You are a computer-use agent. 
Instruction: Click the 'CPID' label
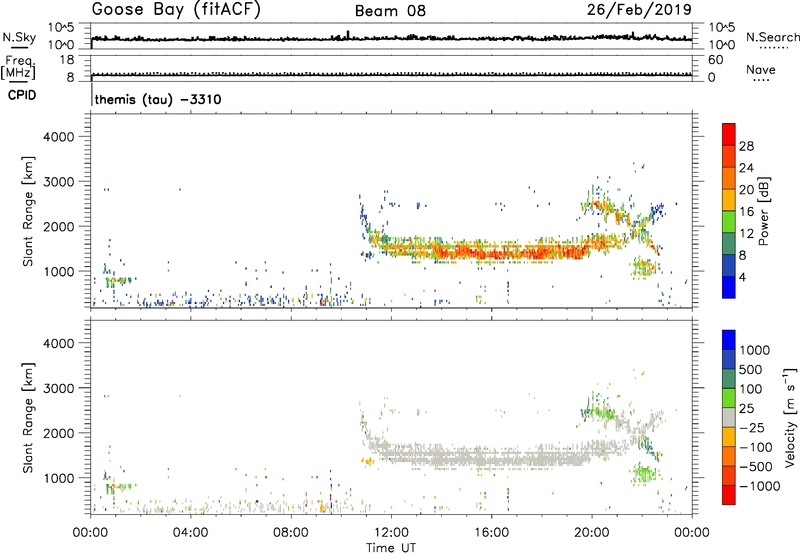click(22, 95)
